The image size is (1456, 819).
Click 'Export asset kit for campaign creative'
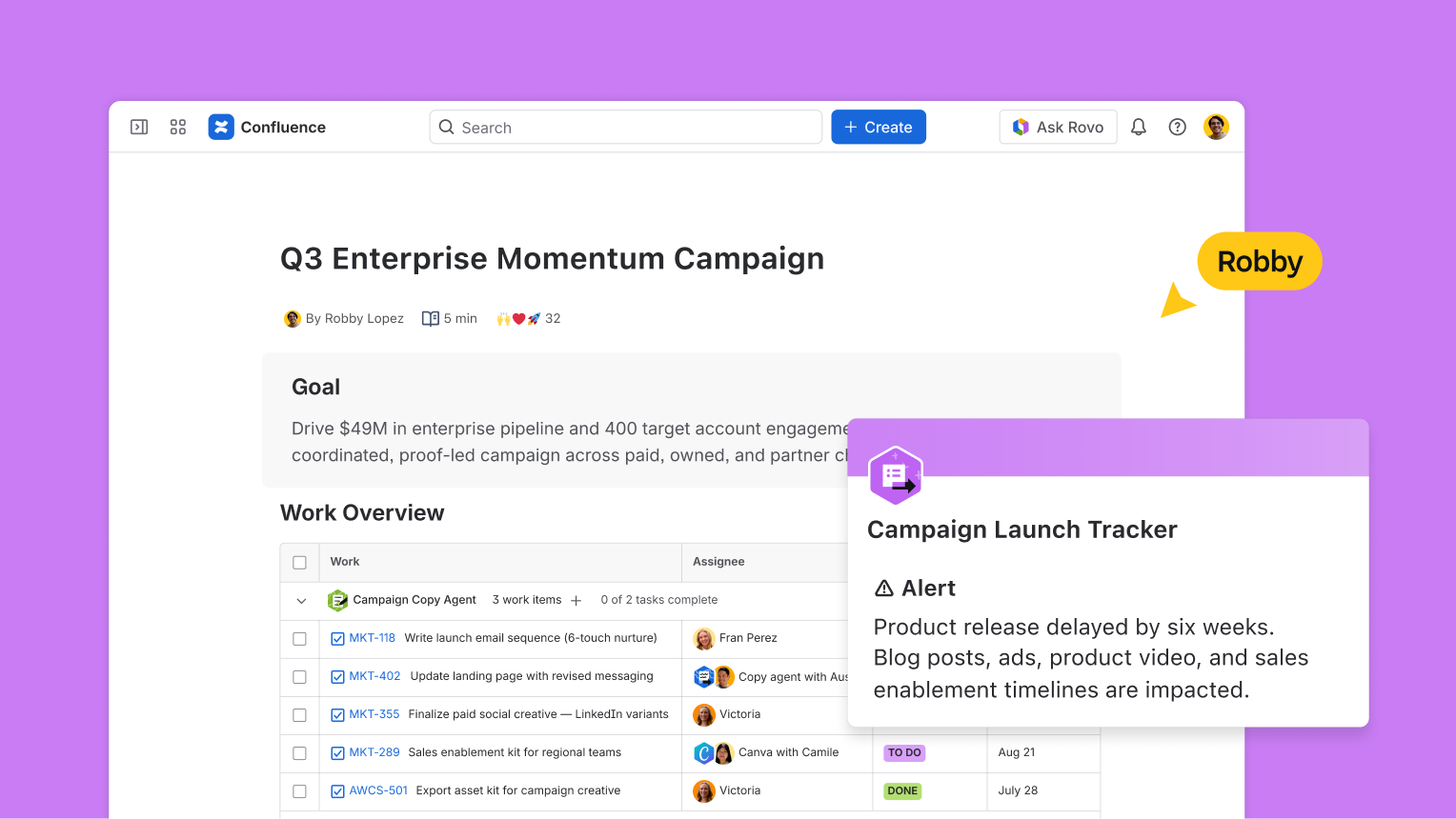(518, 790)
